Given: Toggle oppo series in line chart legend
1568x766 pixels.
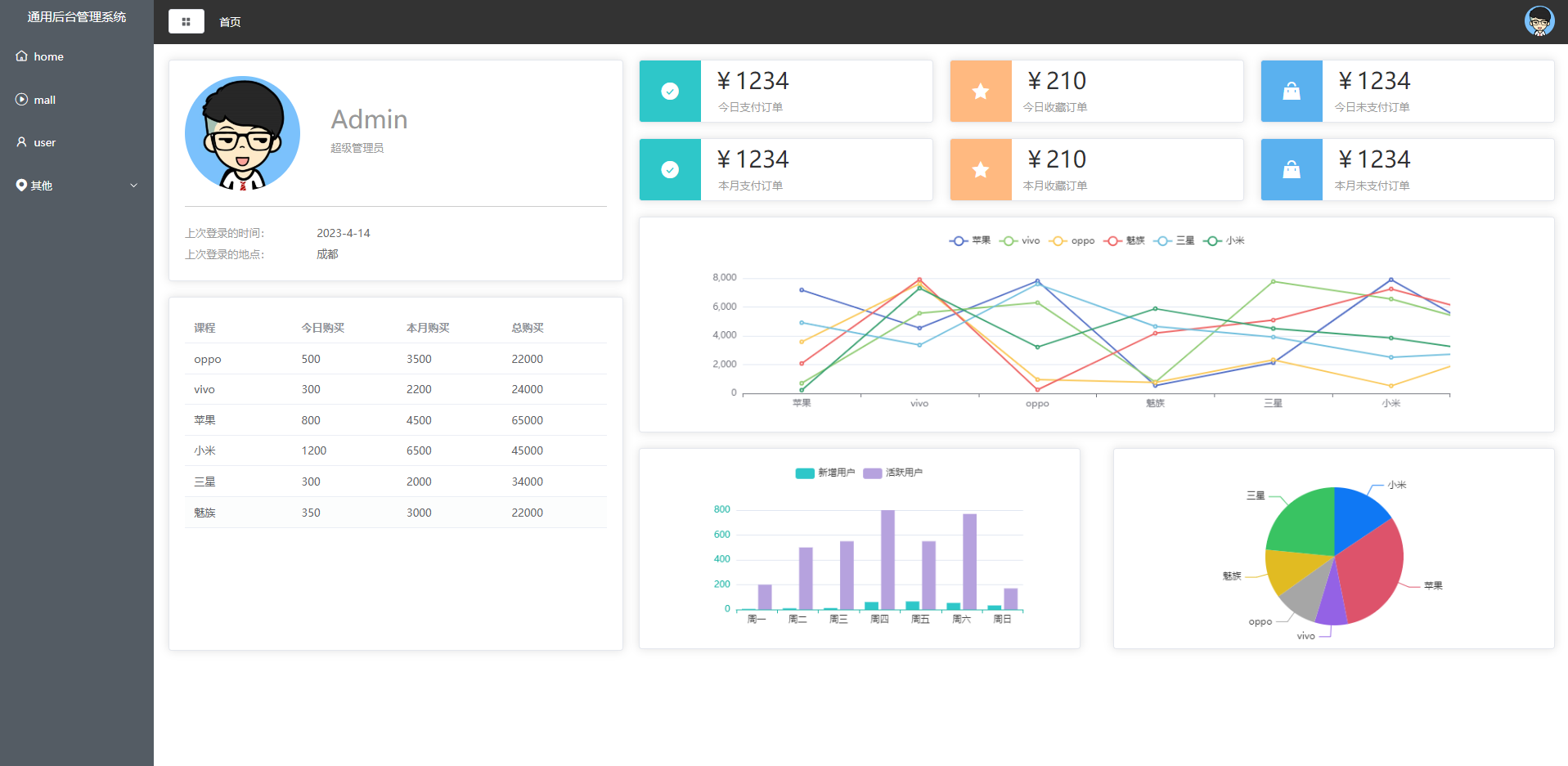Looking at the screenshot, I should 1072,240.
